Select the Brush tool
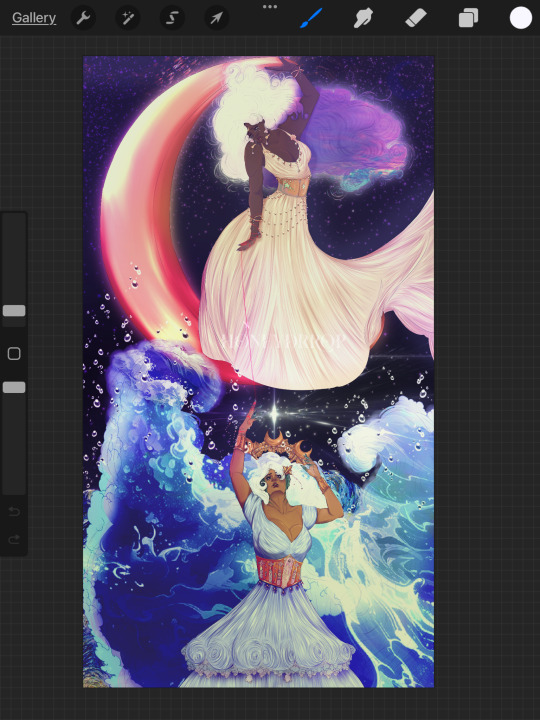 coord(312,18)
